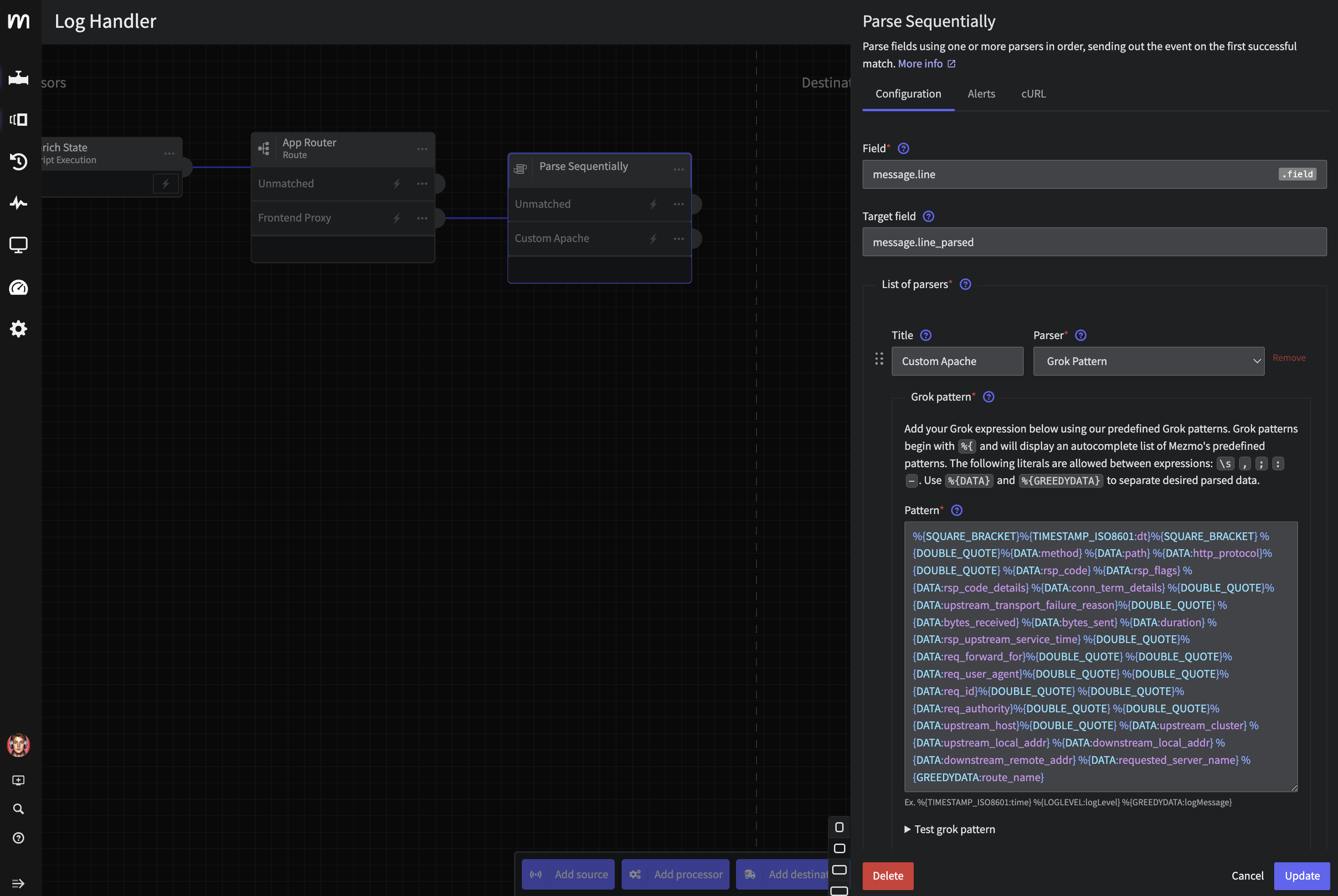Open the Pipelines section from the sidebar
Viewport: 1338px width, 896px height.
19,78
